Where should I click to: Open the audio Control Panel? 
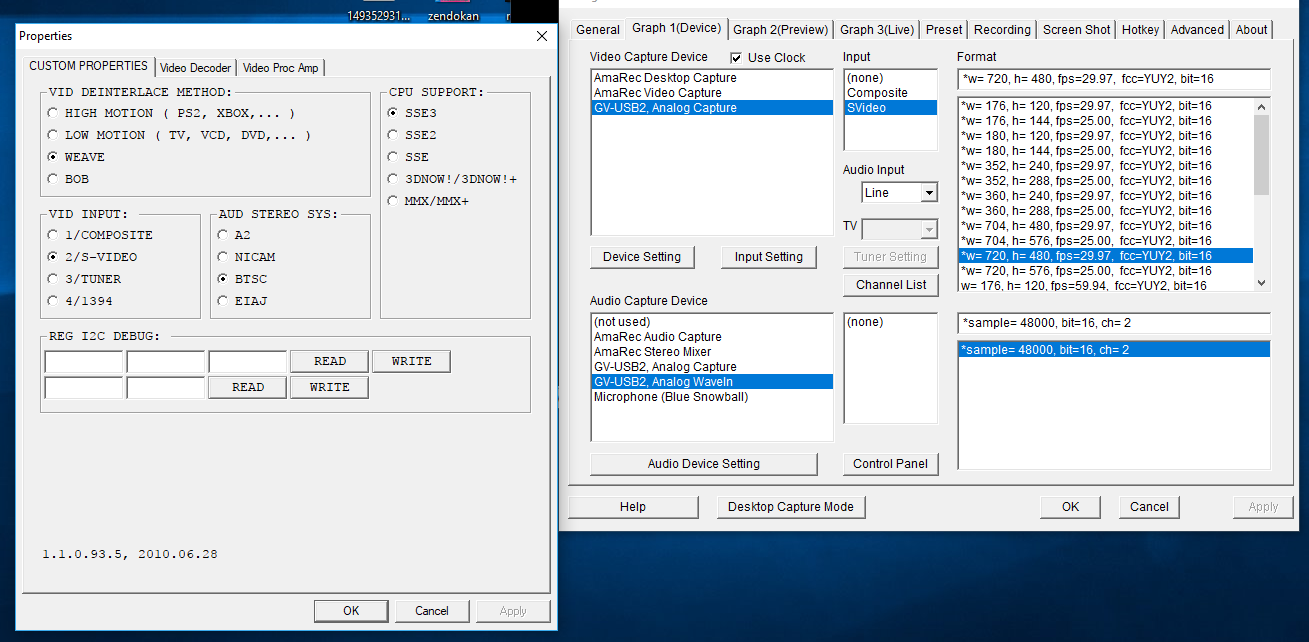point(891,464)
